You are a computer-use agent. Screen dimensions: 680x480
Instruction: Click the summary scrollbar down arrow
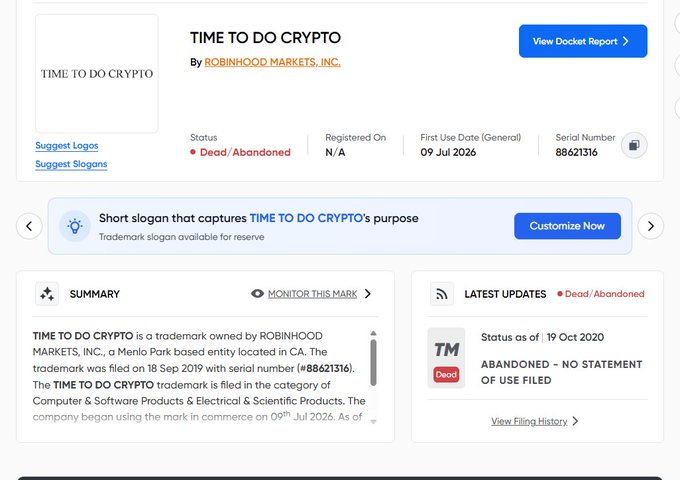point(373,421)
